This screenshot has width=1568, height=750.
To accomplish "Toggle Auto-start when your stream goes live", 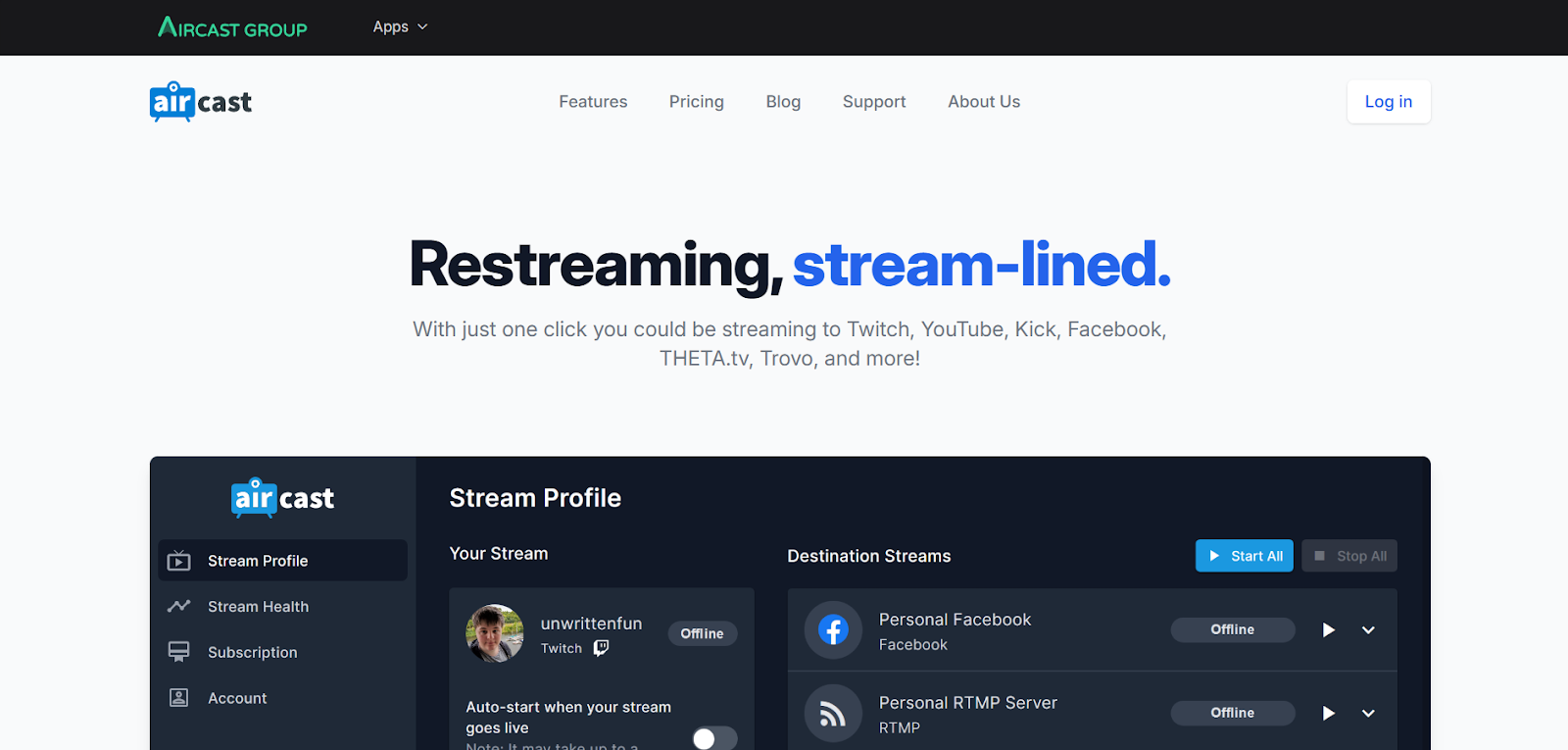I will click(714, 738).
